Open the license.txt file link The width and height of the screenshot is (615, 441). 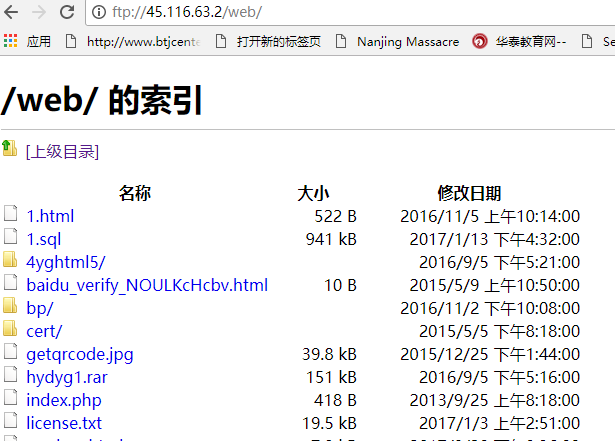(64, 423)
